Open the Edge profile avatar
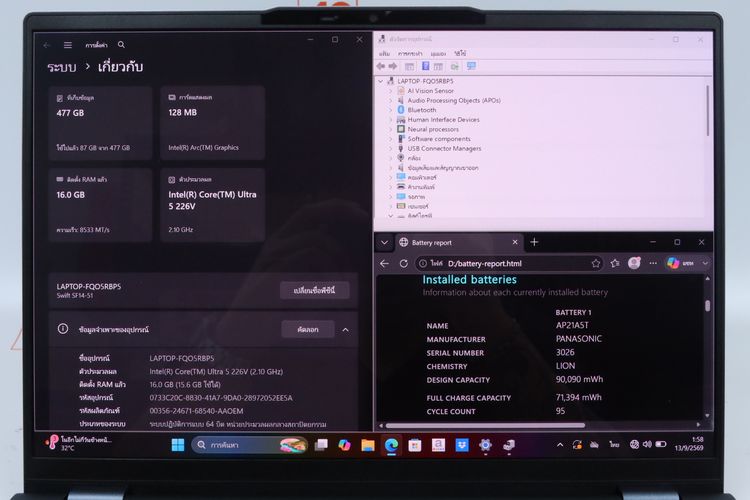This screenshot has height=500, width=750. [634, 263]
